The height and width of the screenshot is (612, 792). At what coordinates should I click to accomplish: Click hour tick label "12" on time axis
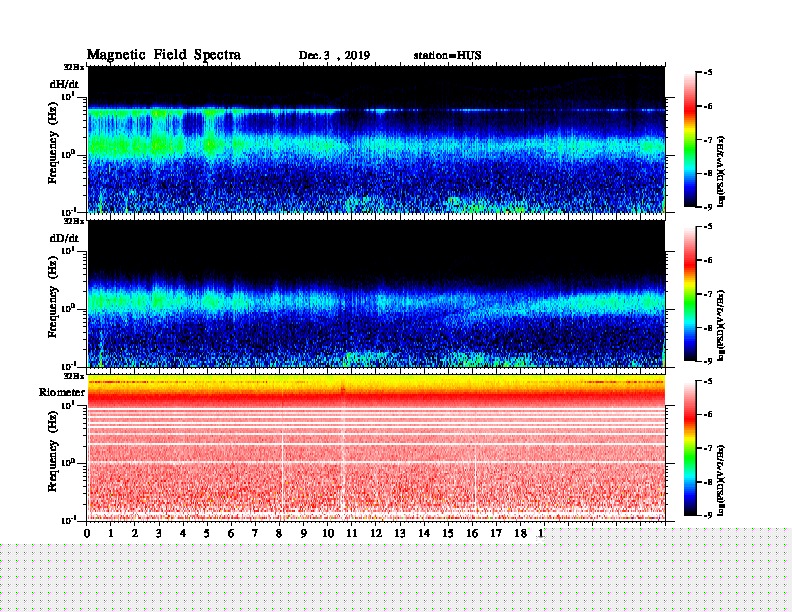point(376,533)
